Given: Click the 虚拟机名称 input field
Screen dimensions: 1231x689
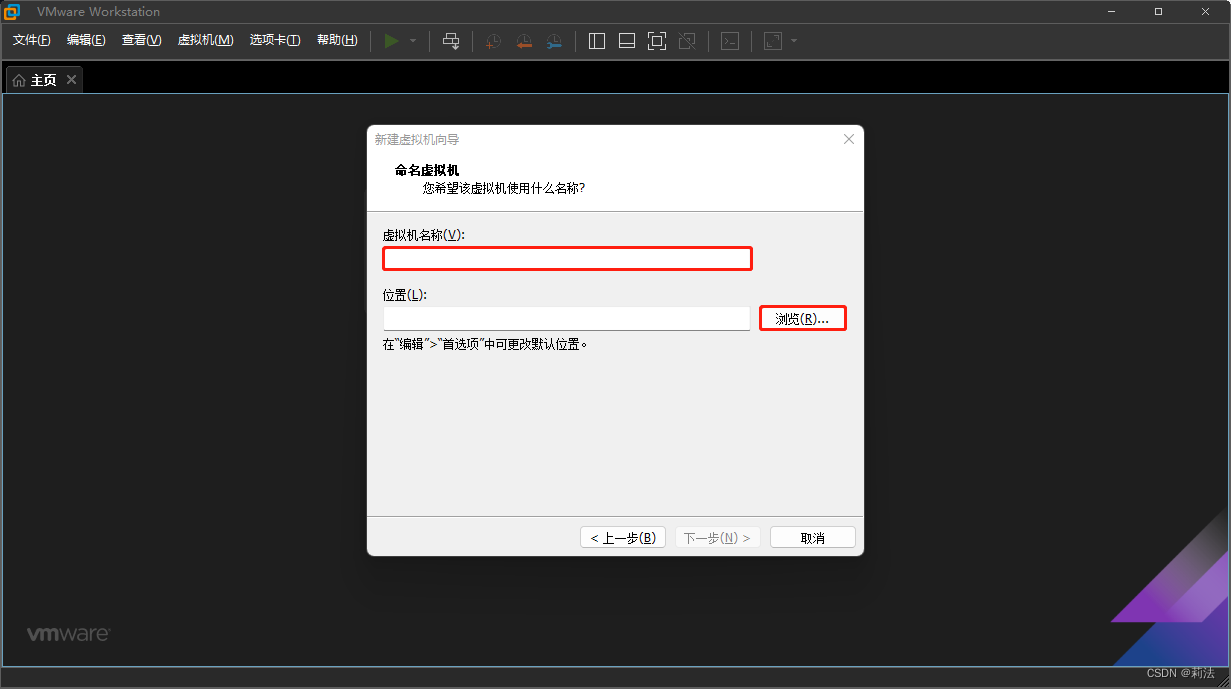Looking at the screenshot, I should (567, 259).
